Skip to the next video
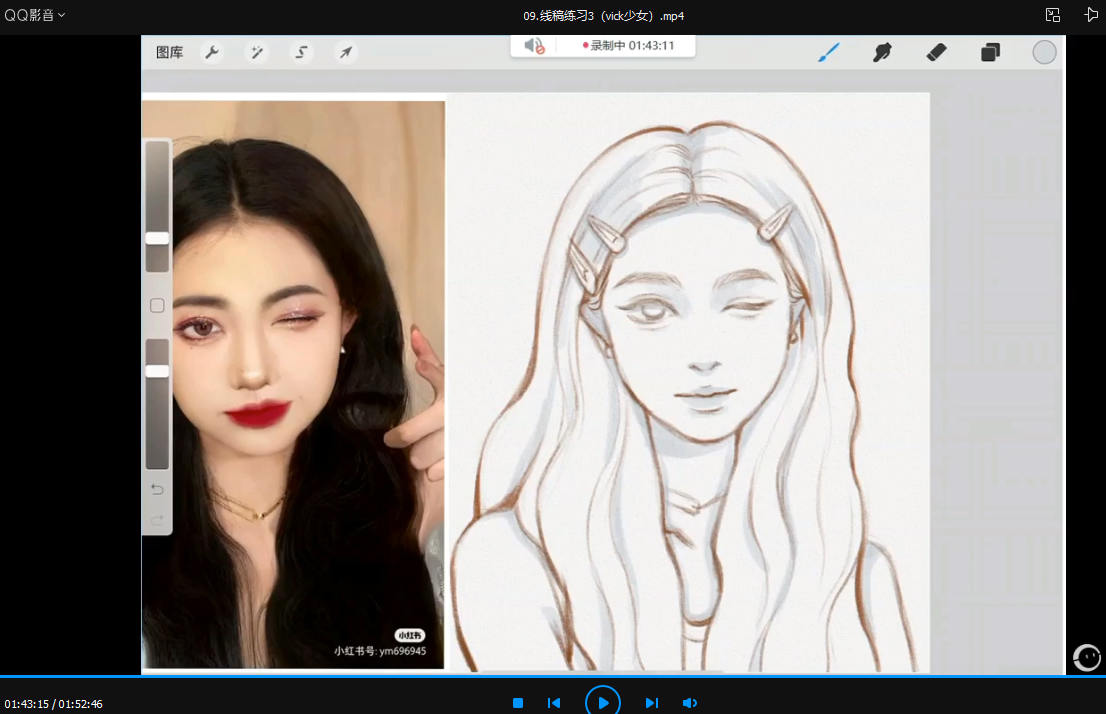The width and height of the screenshot is (1106, 714). click(x=651, y=703)
